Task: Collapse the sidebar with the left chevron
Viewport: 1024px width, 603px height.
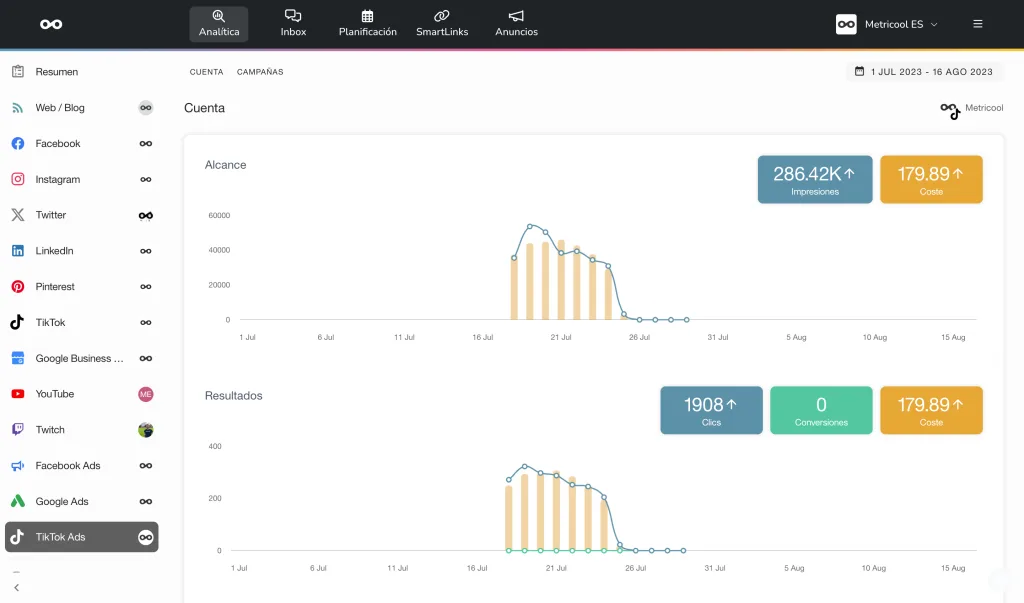Action: [x=16, y=587]
